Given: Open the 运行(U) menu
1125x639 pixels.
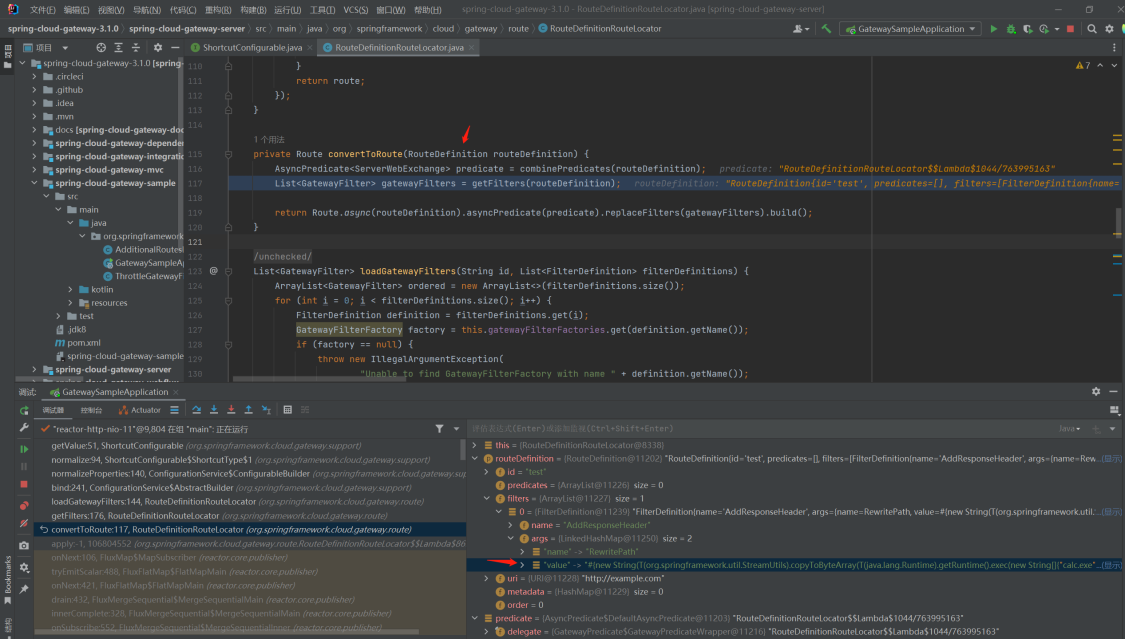Looking at the screenshot, I should coord(287,9).
